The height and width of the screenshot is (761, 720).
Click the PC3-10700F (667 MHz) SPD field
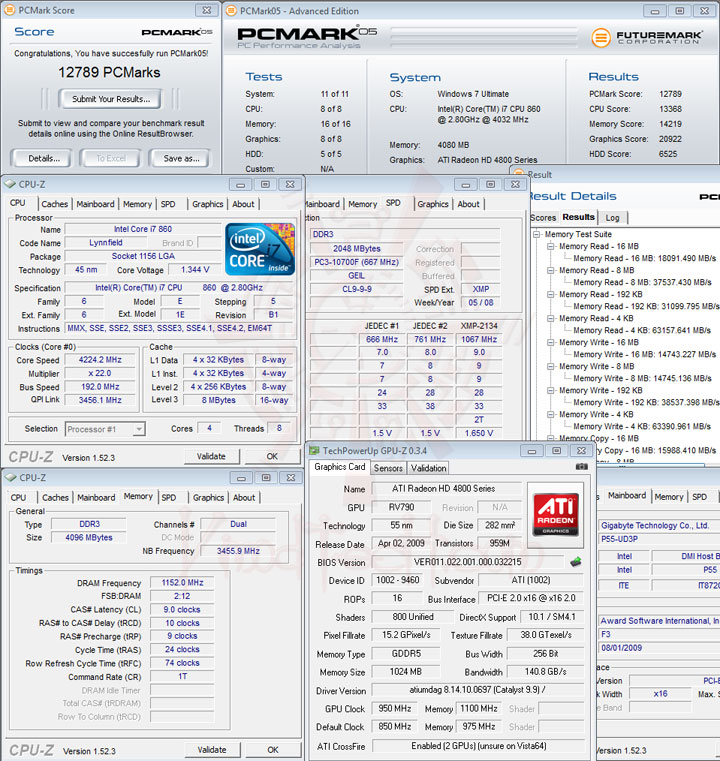pos(356,262)
